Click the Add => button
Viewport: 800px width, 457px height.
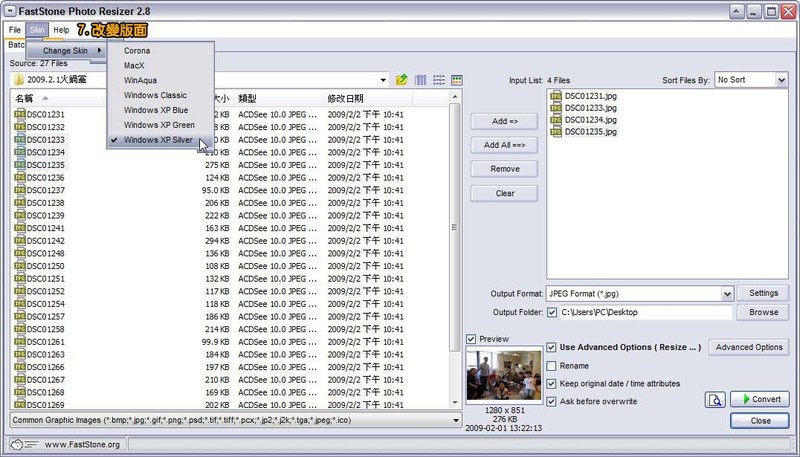coord(504,121)
